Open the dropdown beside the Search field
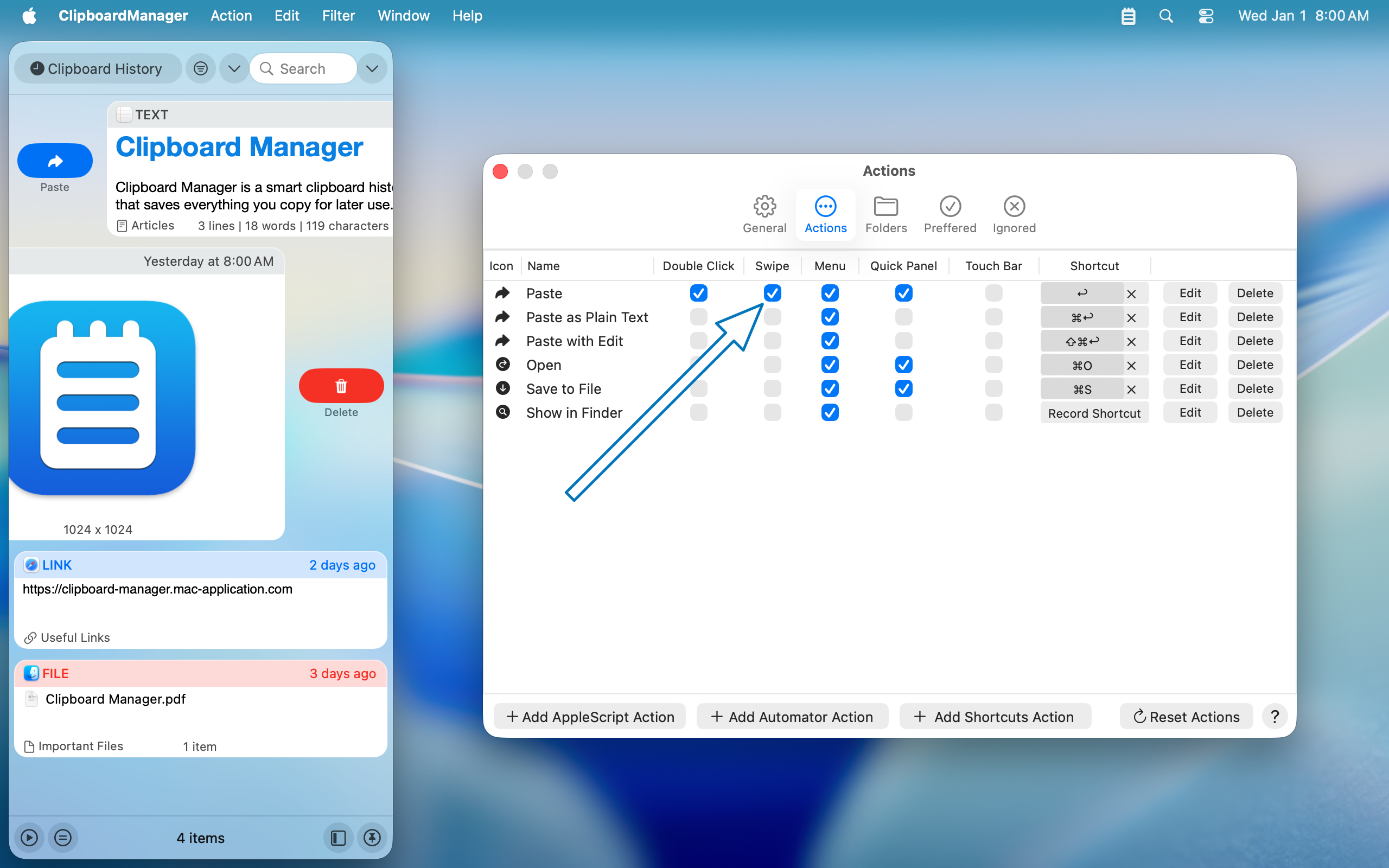Screen dimensions: 1389x868 pos(372,69)
